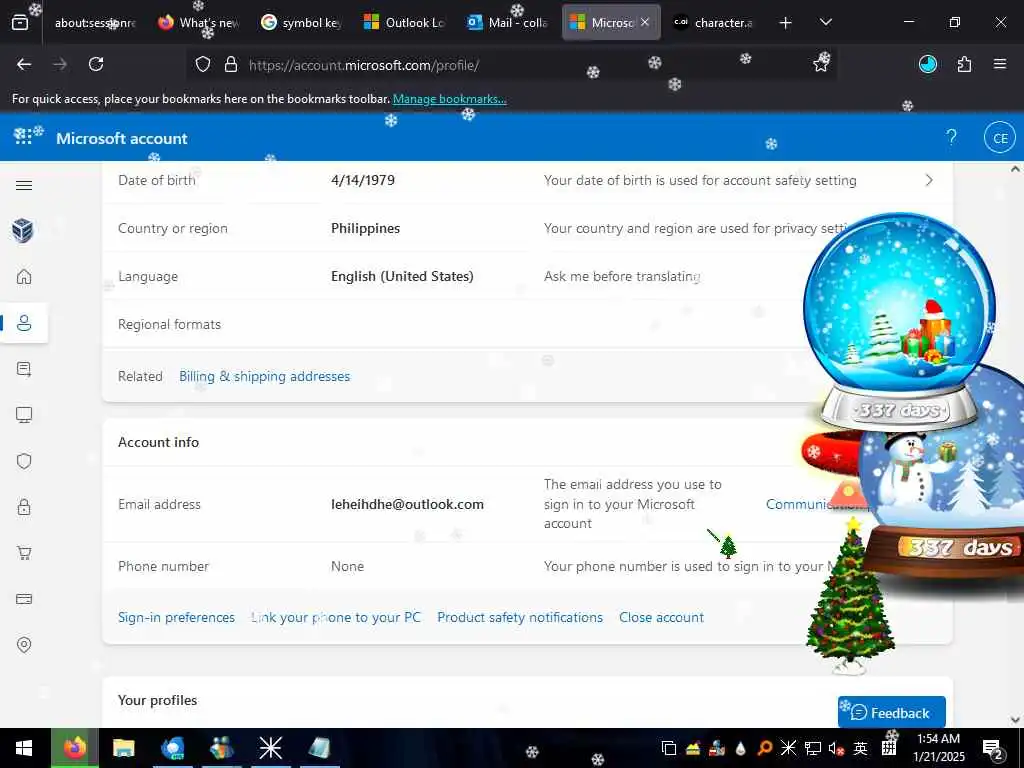This screenshot has height=768, width=1024.
Task: Open the Security shield icon in sidebar
Action: (x=24, y=461)
